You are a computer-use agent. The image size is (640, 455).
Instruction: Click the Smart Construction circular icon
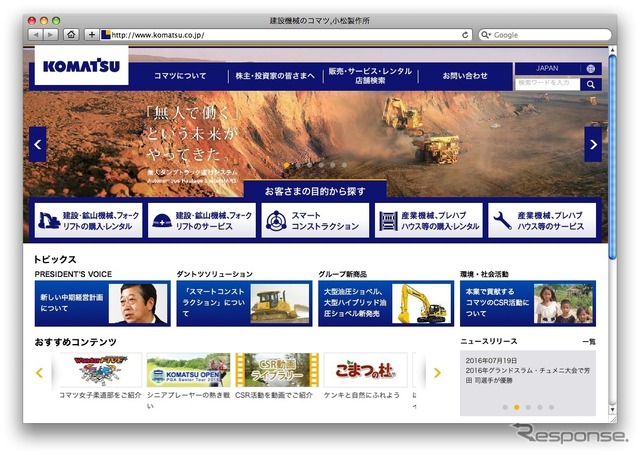(x=276, y=221)
